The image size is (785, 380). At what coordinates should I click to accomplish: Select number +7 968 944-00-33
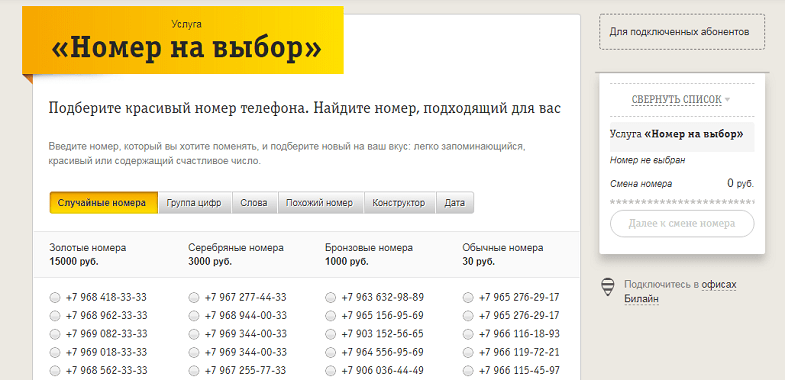click(194, 316)
